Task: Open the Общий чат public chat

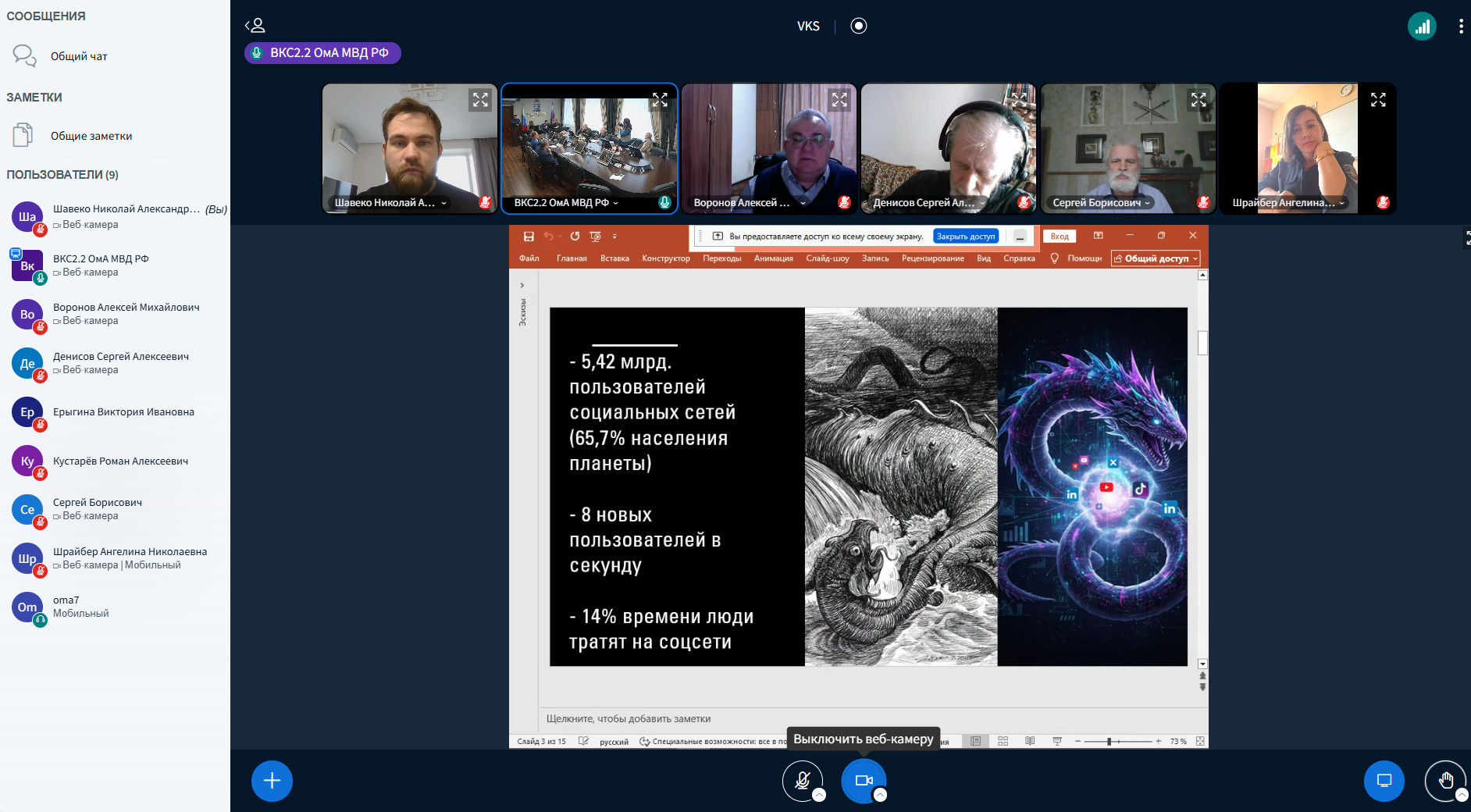Action: click(x=78, y=56)
